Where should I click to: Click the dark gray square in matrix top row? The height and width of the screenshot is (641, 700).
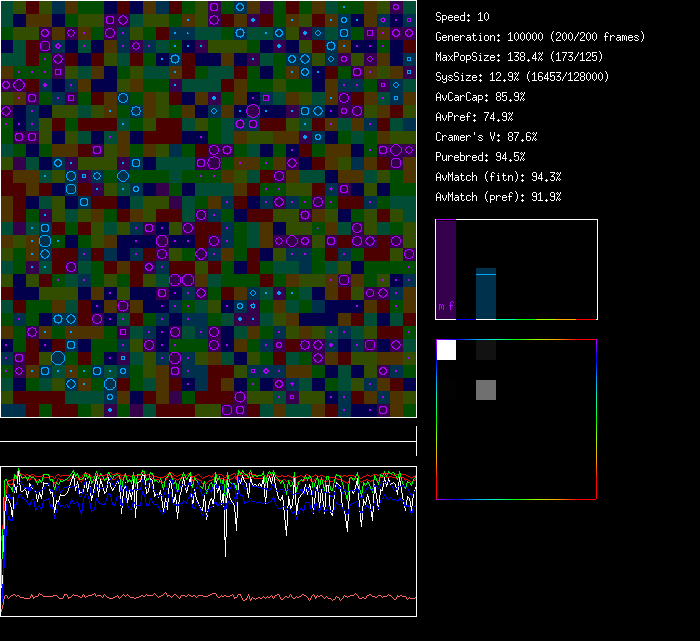[486, 350]
